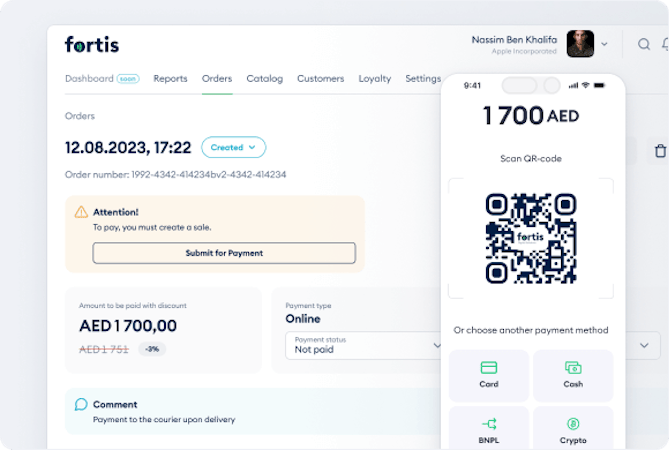The height and width of the screenshot is (450, 669).
Task: Open the Orders tab
Action: coord(217,78)
